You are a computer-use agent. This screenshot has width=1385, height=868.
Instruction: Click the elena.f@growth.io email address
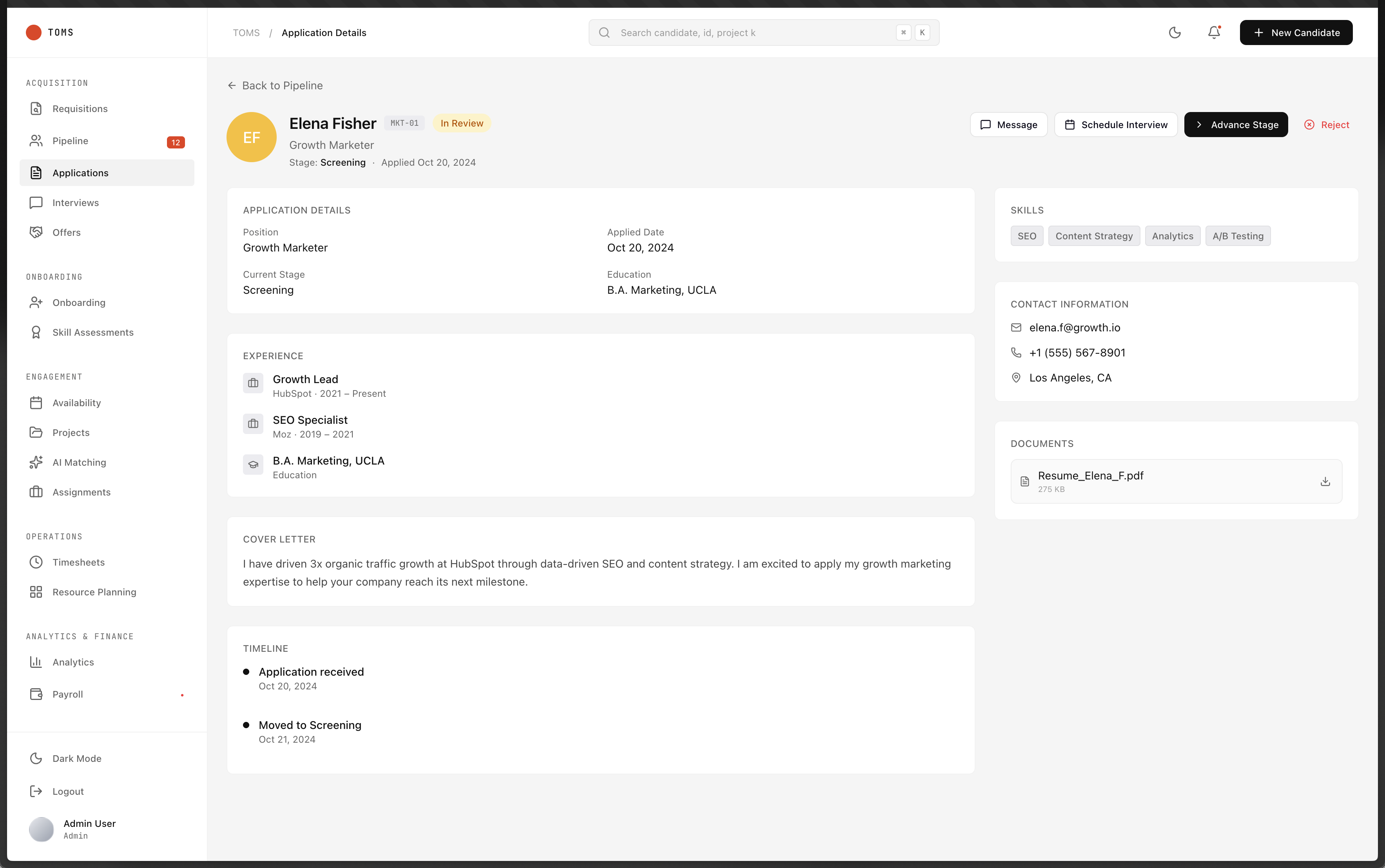point(1074,327)
